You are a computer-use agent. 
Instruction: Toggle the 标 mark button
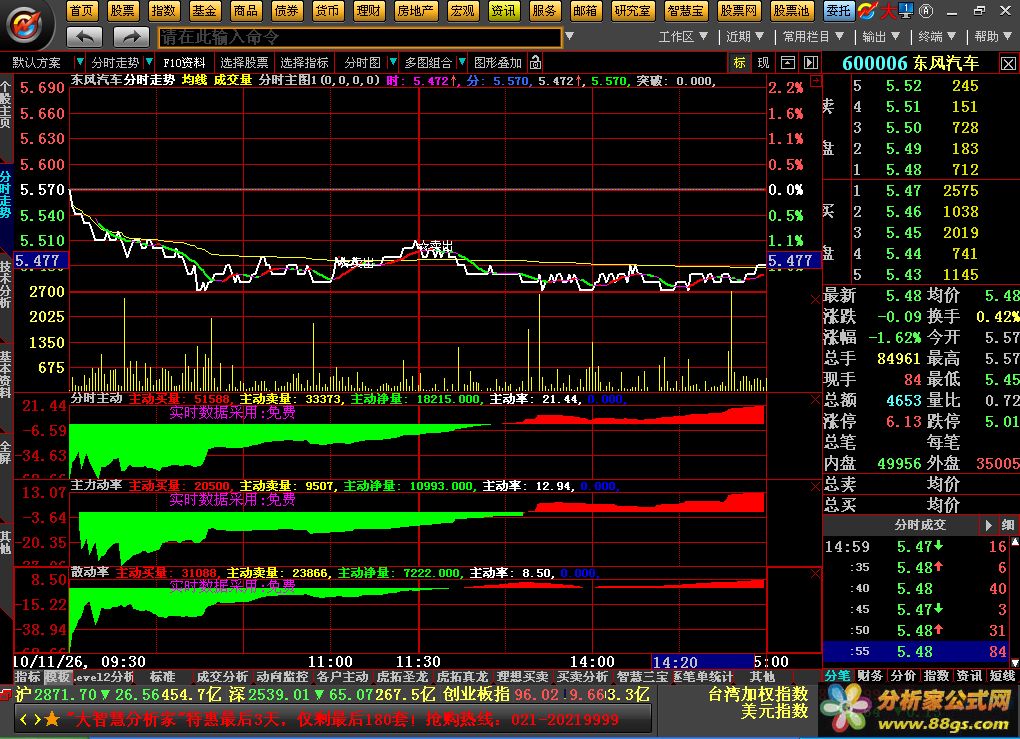pos(740,62)
